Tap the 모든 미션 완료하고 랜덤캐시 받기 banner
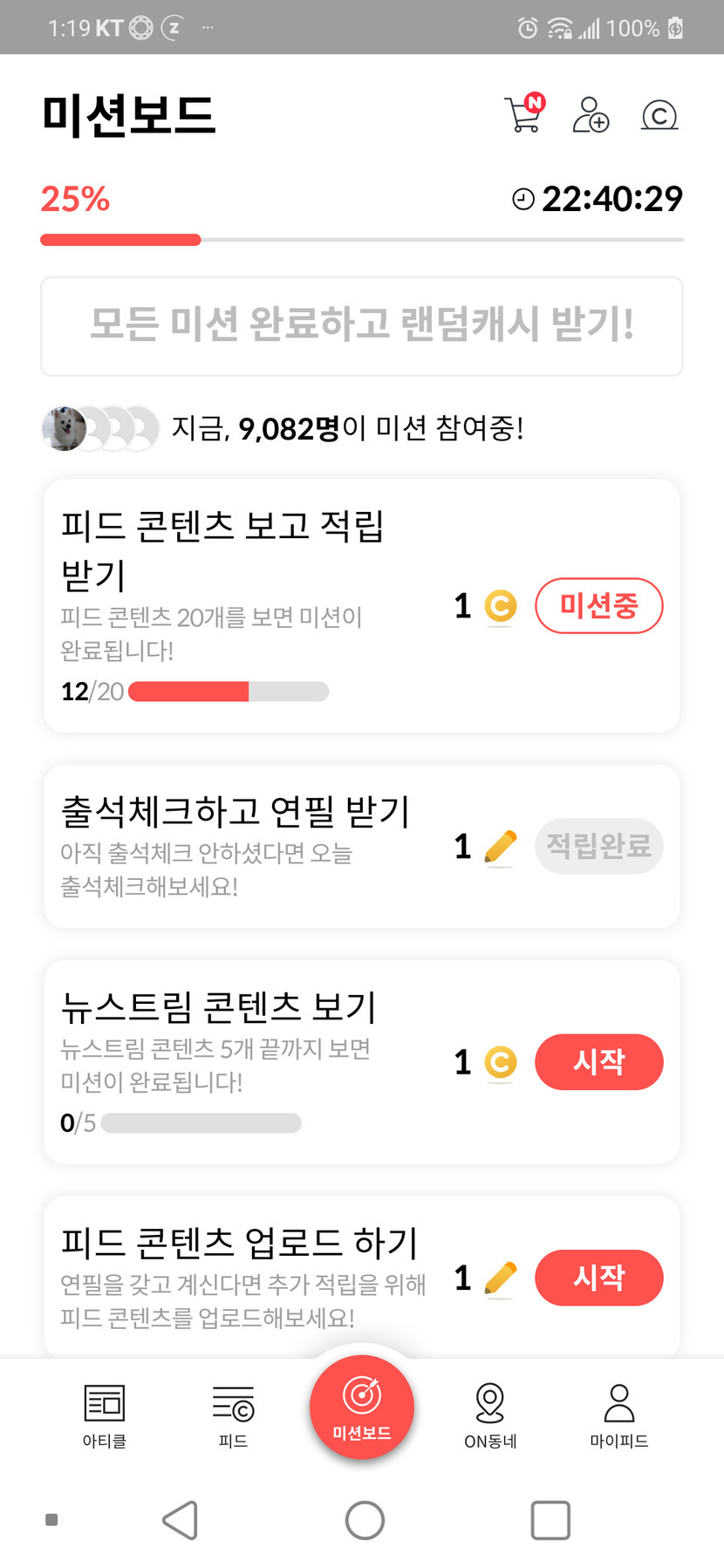The width and height of the screenshot is (724, 1568). point(362,325)
